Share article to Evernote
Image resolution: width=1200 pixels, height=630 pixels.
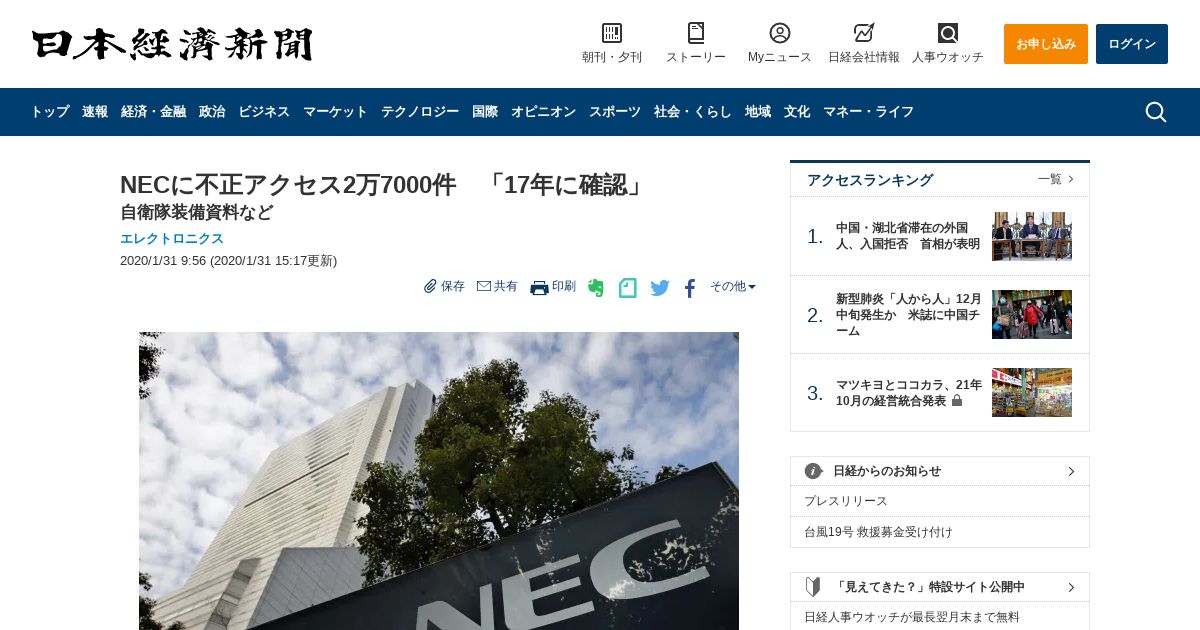coord(596,288)
